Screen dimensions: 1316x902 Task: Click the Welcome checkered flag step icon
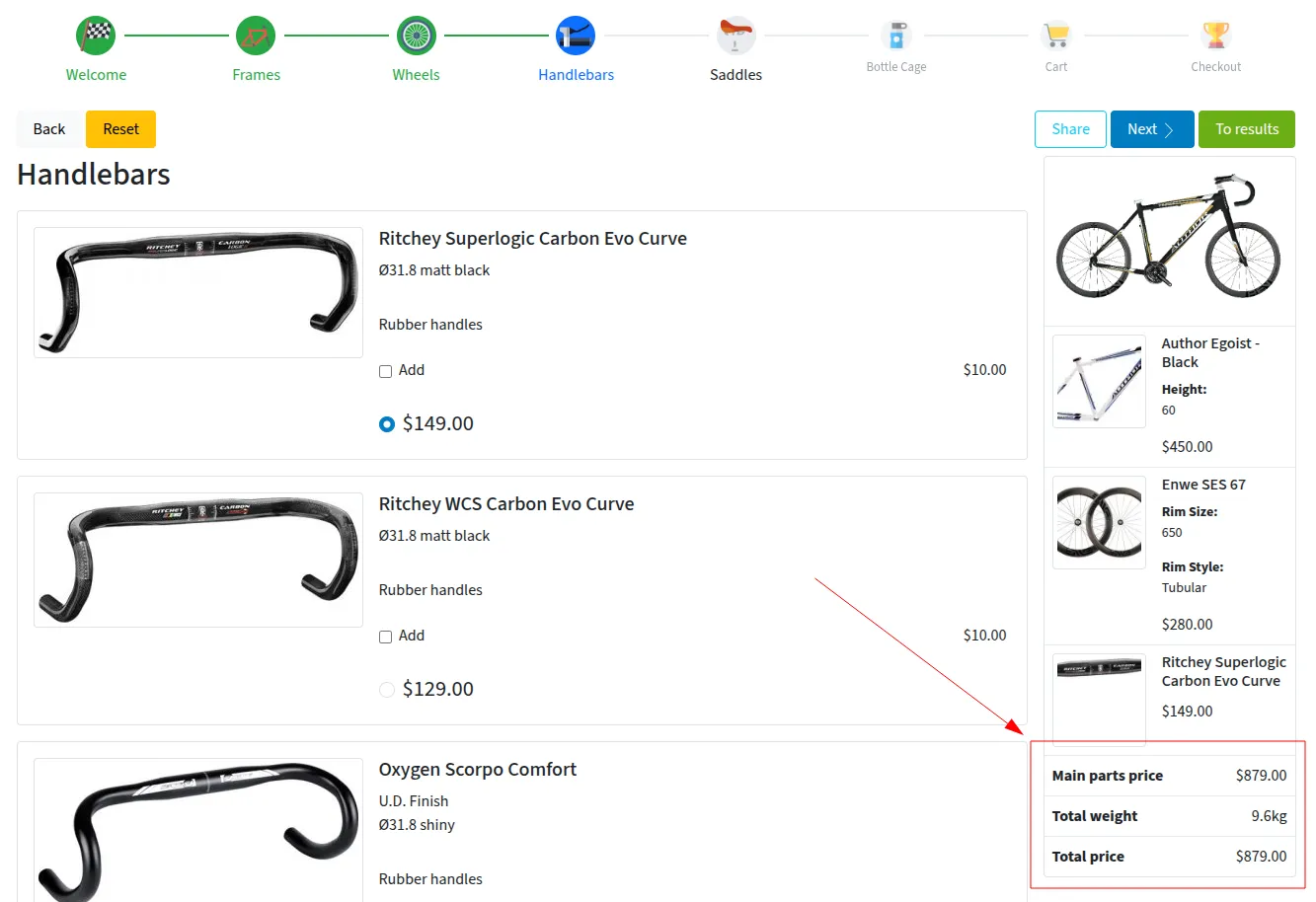pyautogui.click(x=96, y=36)
